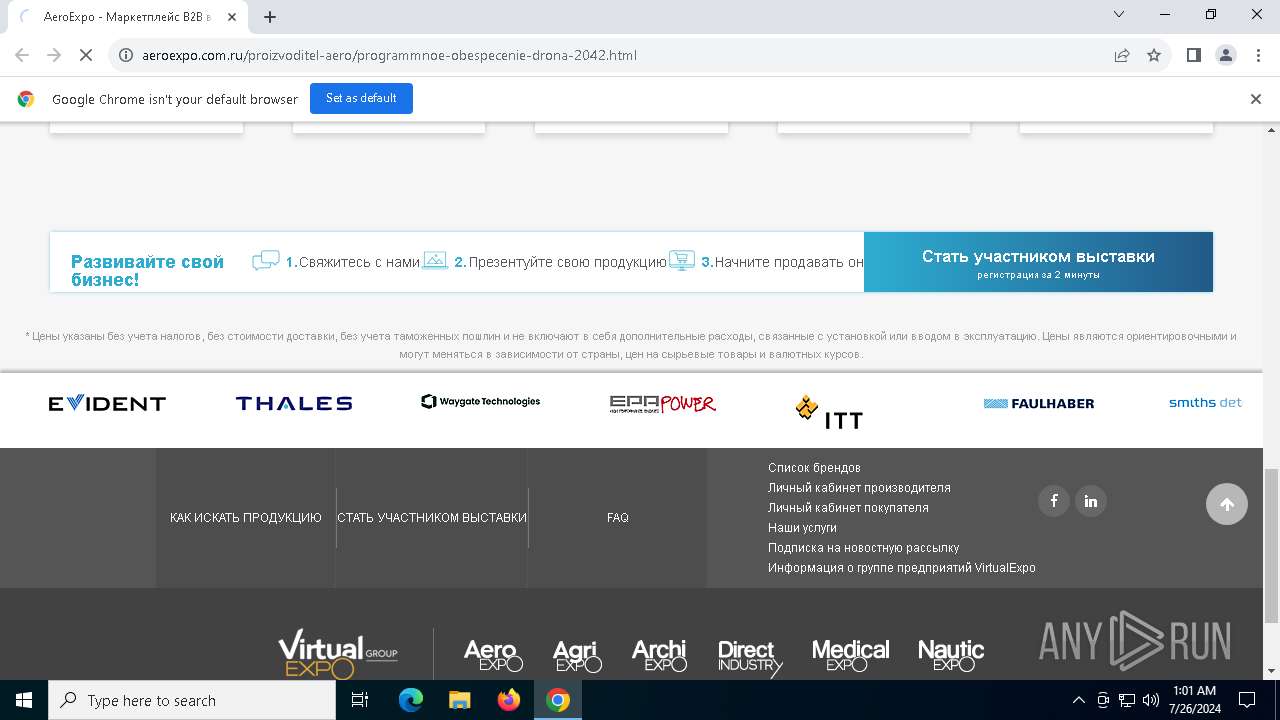Click the taskbar search box
The height and width of the screenshot is (720, 1280).
tap(192, 700)
